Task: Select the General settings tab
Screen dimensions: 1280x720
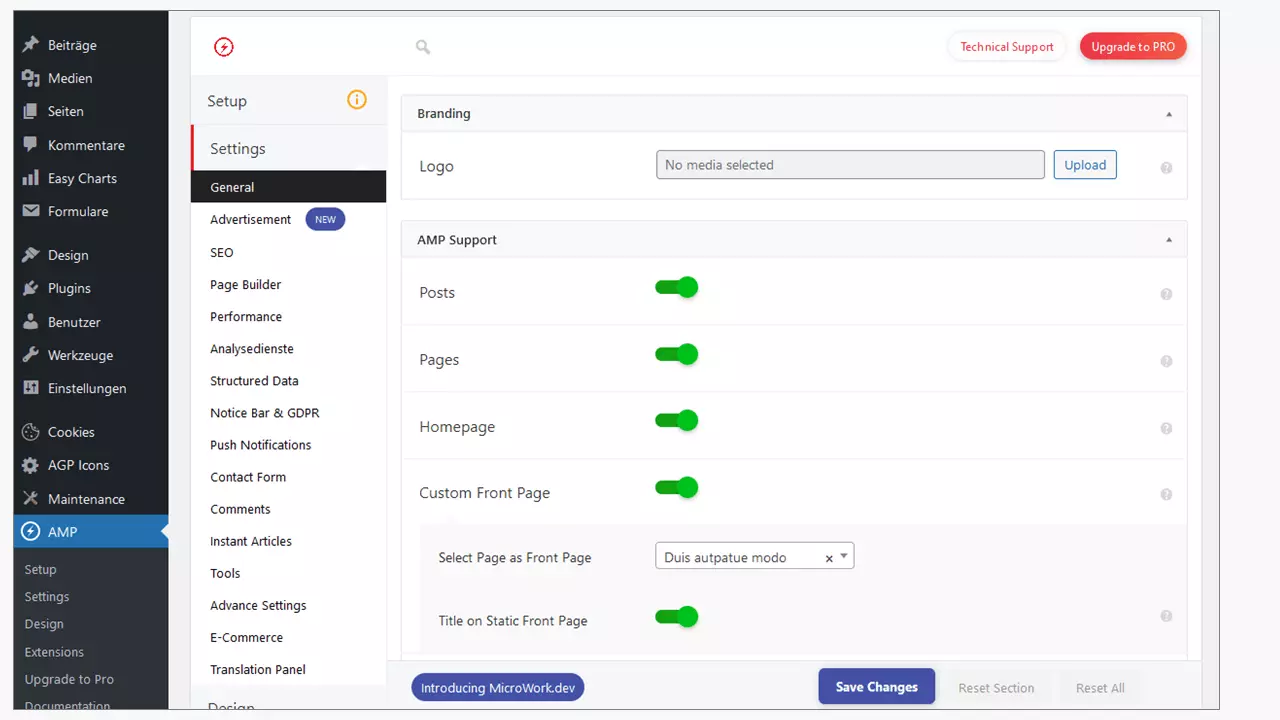Action: (x=288, y=187)
